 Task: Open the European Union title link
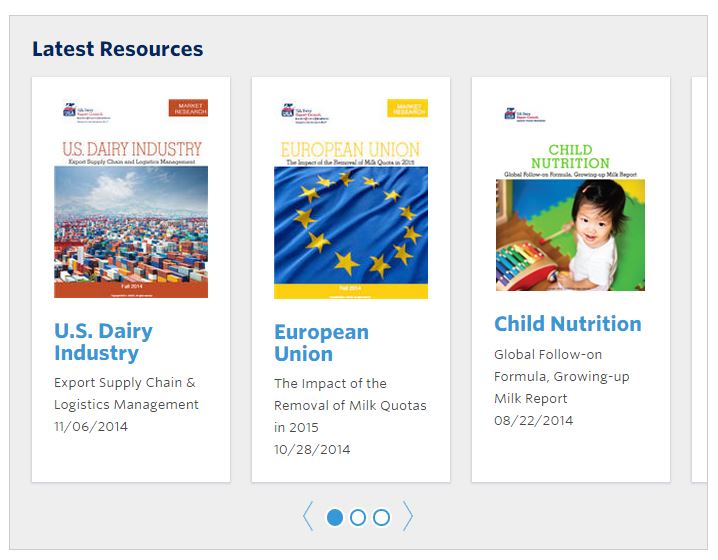point(321,342)
